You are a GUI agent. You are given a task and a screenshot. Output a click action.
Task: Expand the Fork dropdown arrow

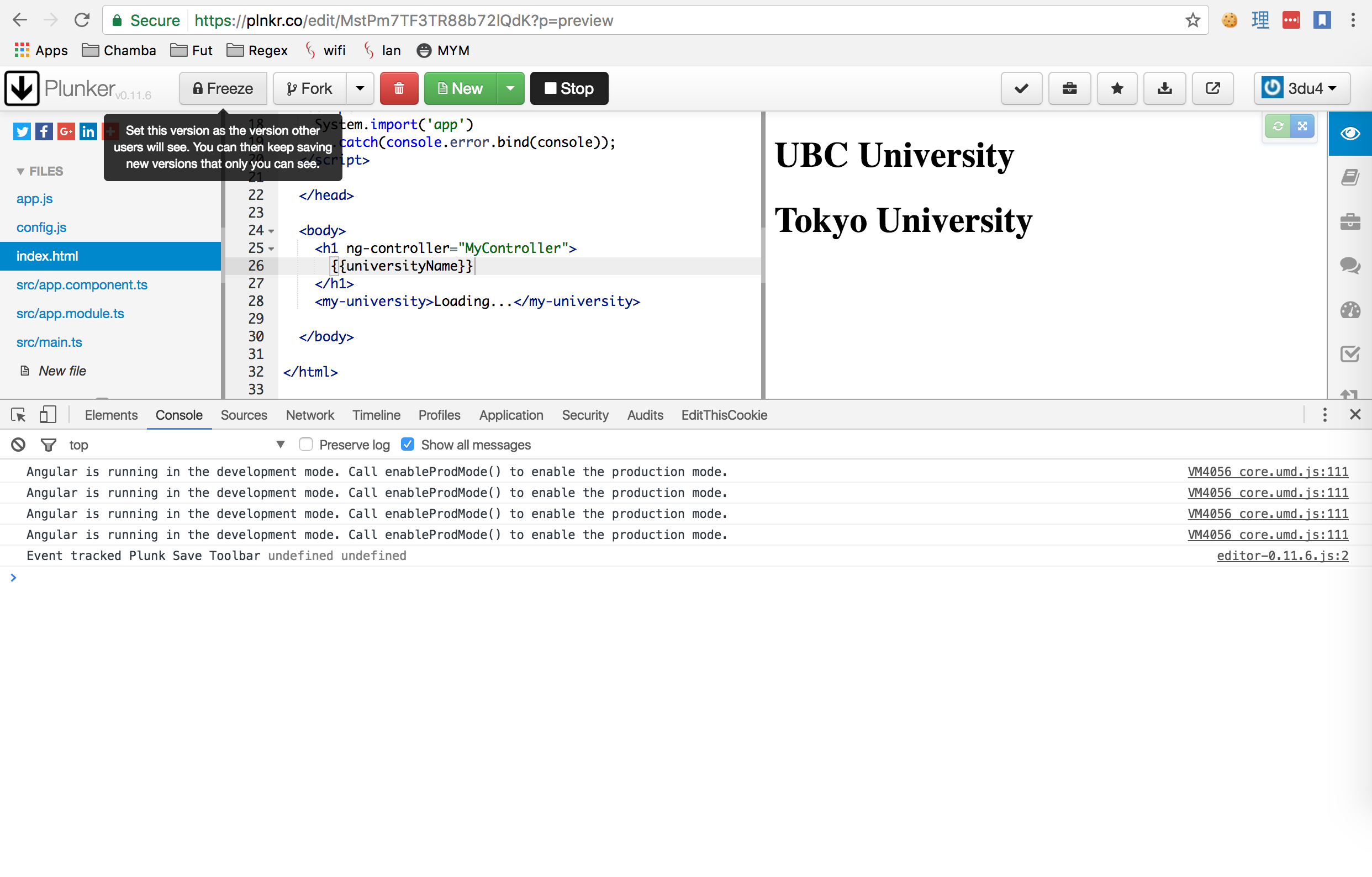360,88
